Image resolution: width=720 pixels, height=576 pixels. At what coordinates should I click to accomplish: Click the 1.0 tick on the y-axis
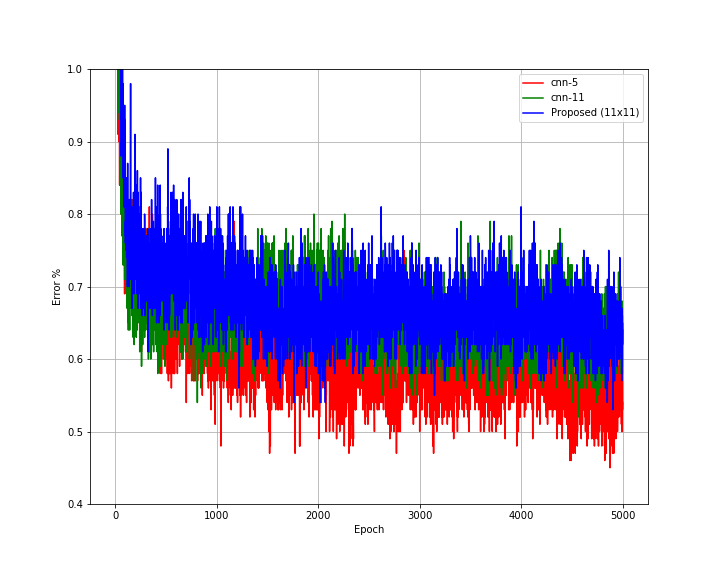[75, 69]
